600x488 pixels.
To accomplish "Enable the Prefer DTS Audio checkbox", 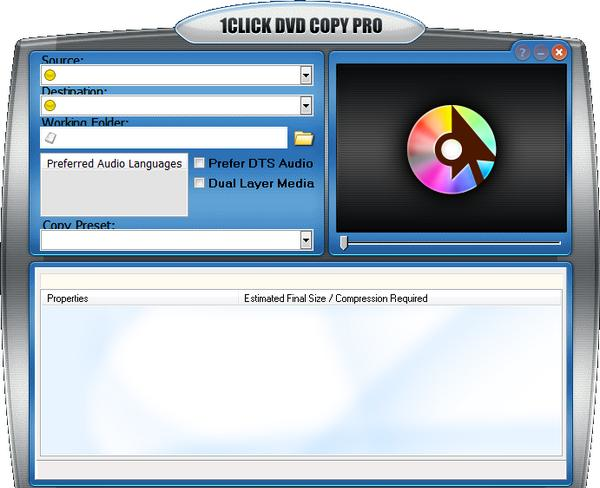I will click(199, 163).
